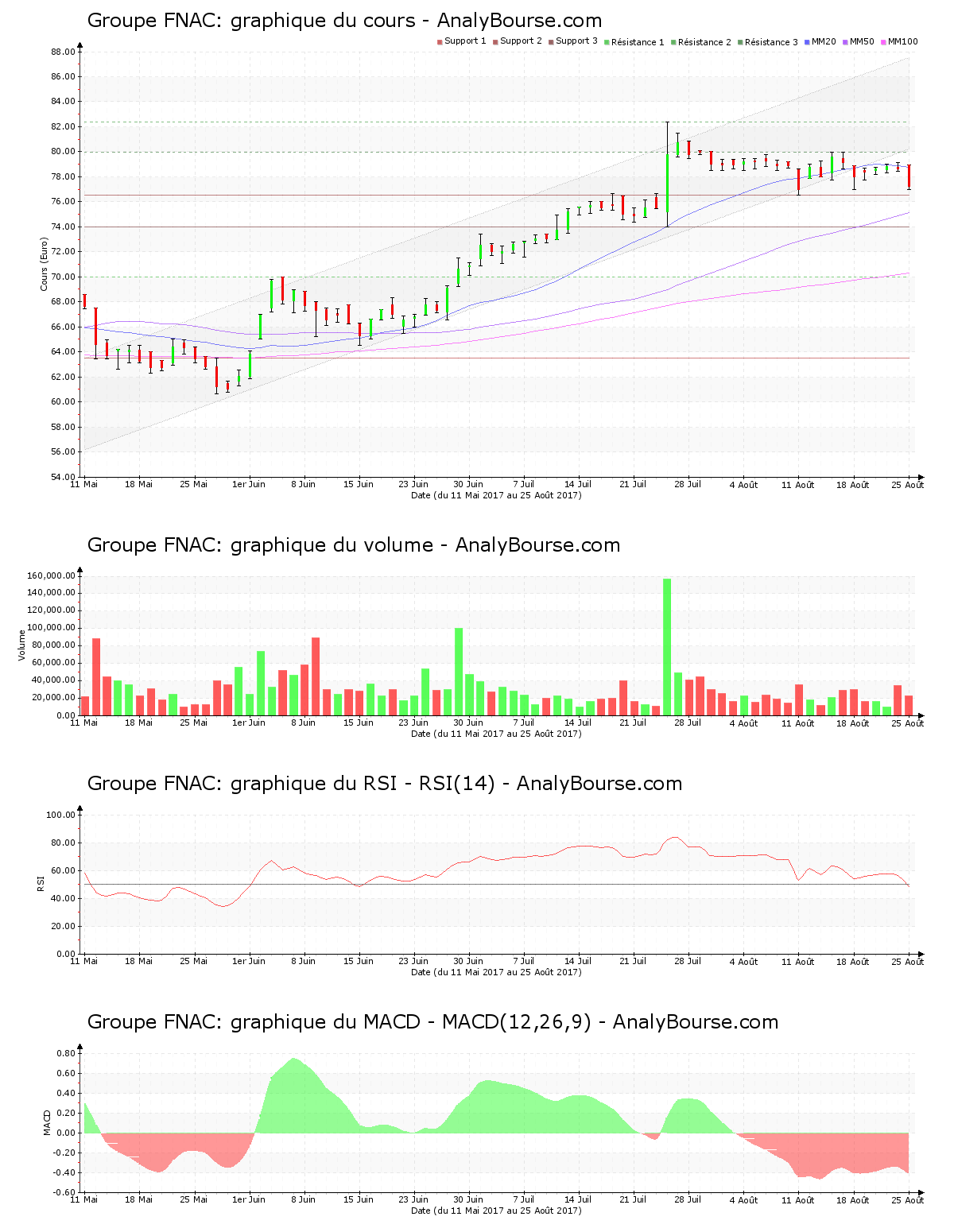The height and width of the screenshot is (1232, 954).
Task: Click the 'graphique du MACD' chart title
Action: tap(432, 1022)
